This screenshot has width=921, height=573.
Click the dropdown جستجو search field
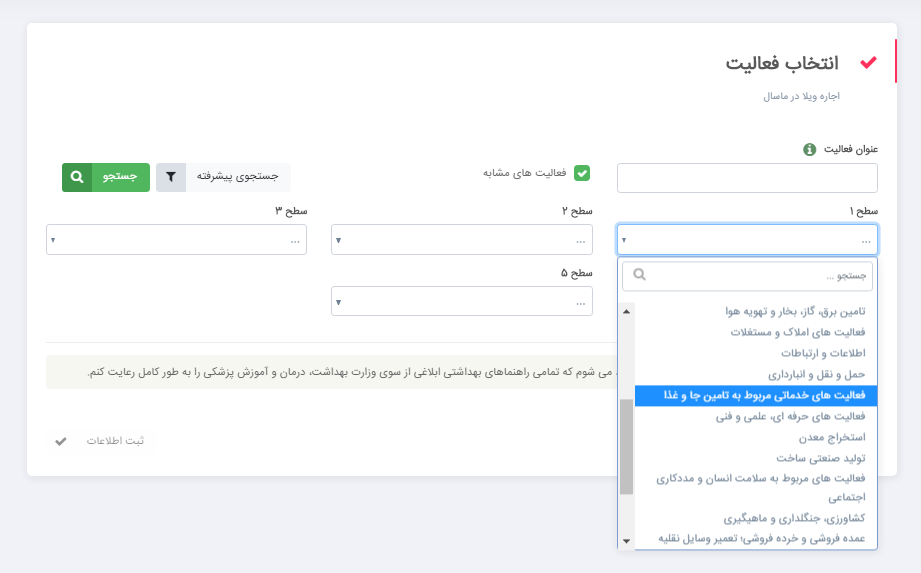click(747, 275)
